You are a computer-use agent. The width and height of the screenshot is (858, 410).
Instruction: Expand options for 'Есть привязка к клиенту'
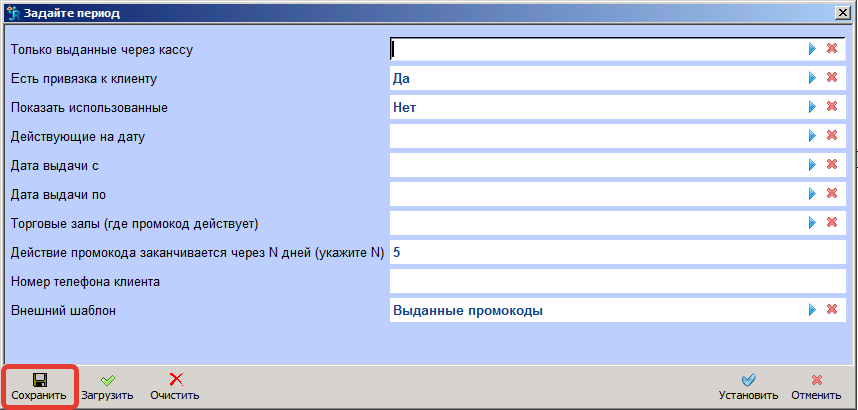(x=812, y=78)
